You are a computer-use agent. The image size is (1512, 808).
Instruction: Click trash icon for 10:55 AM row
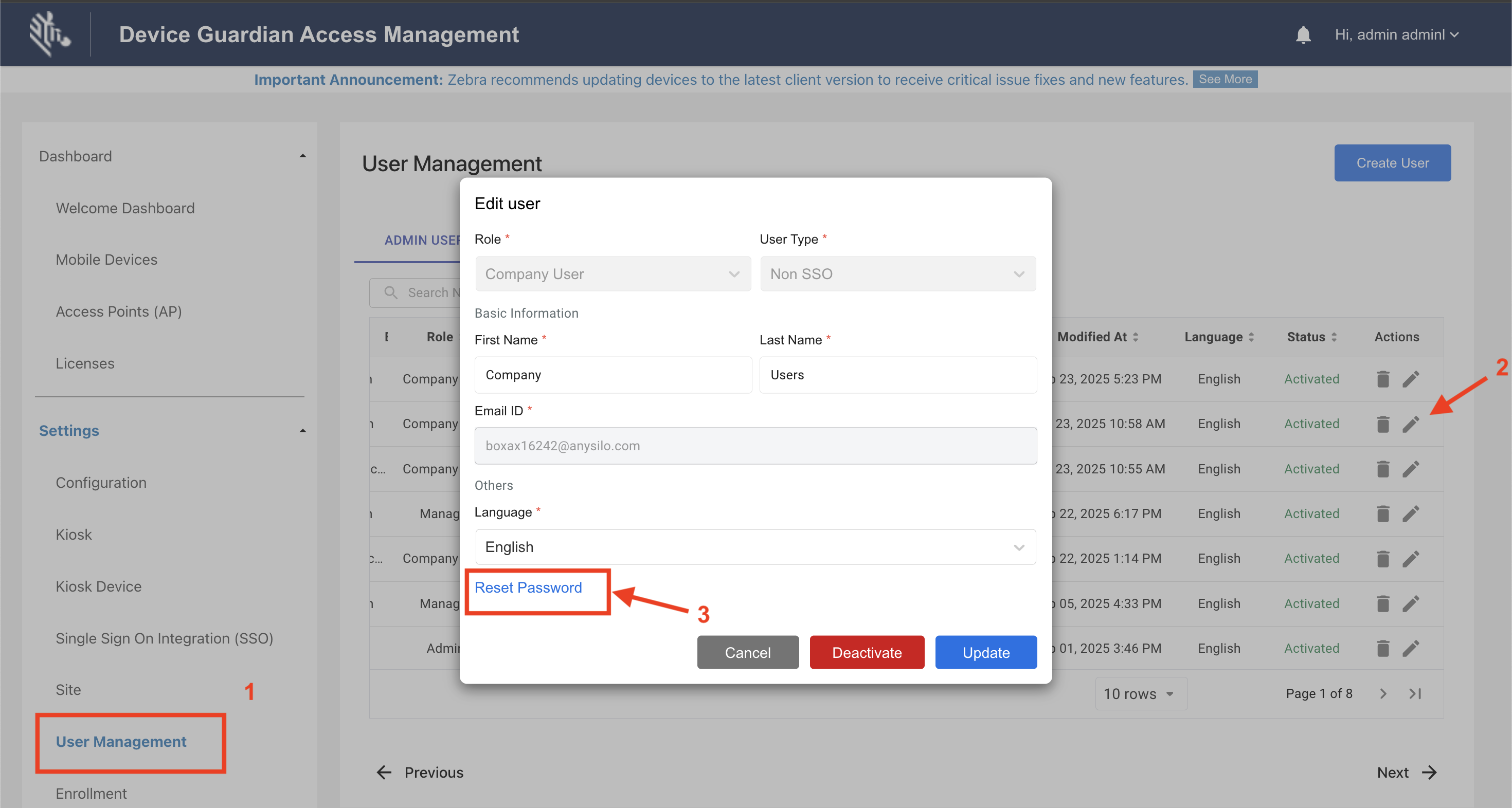point(1382,469)
